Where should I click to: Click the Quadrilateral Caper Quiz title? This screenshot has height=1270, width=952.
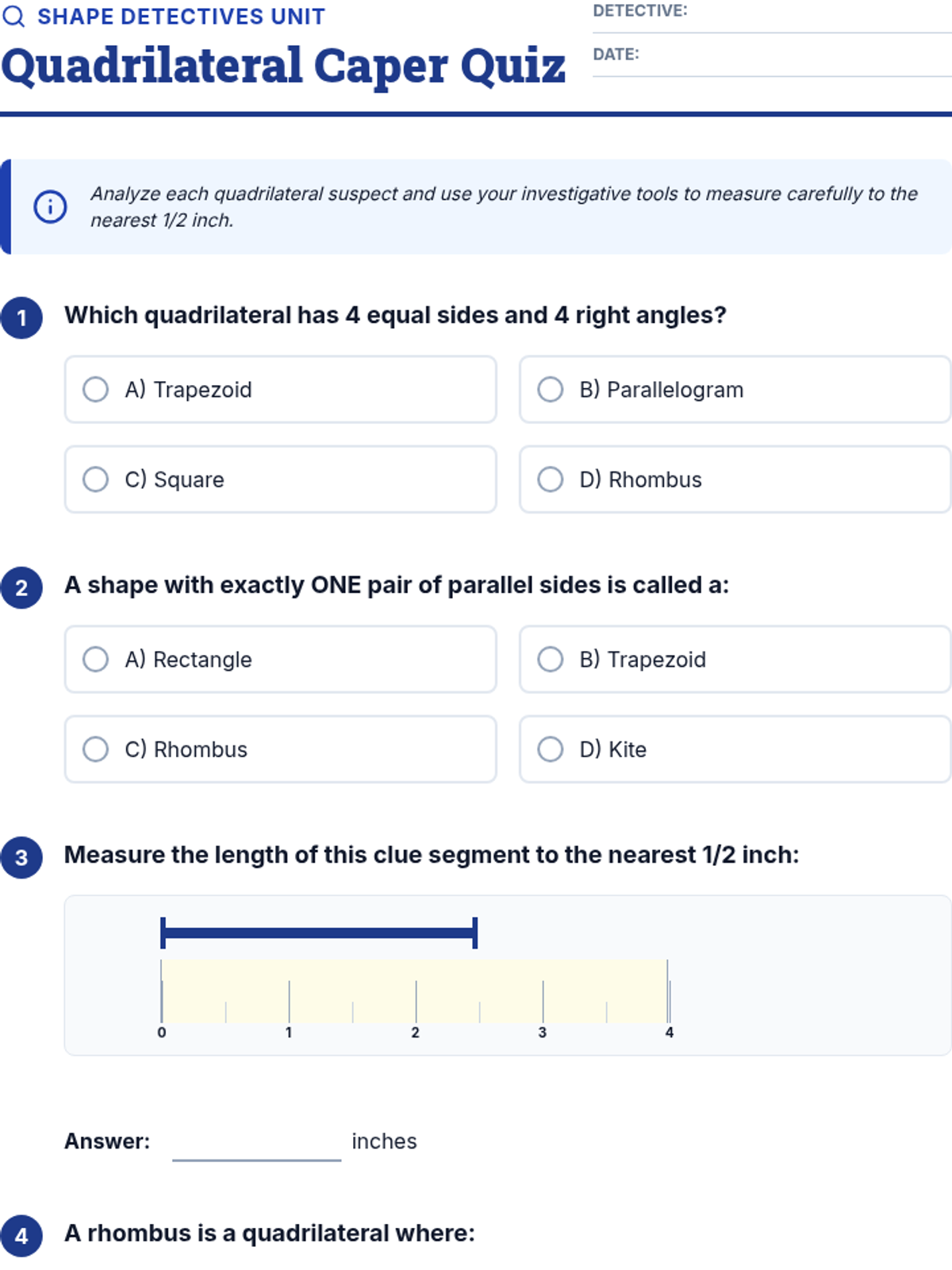pos(283,65)
